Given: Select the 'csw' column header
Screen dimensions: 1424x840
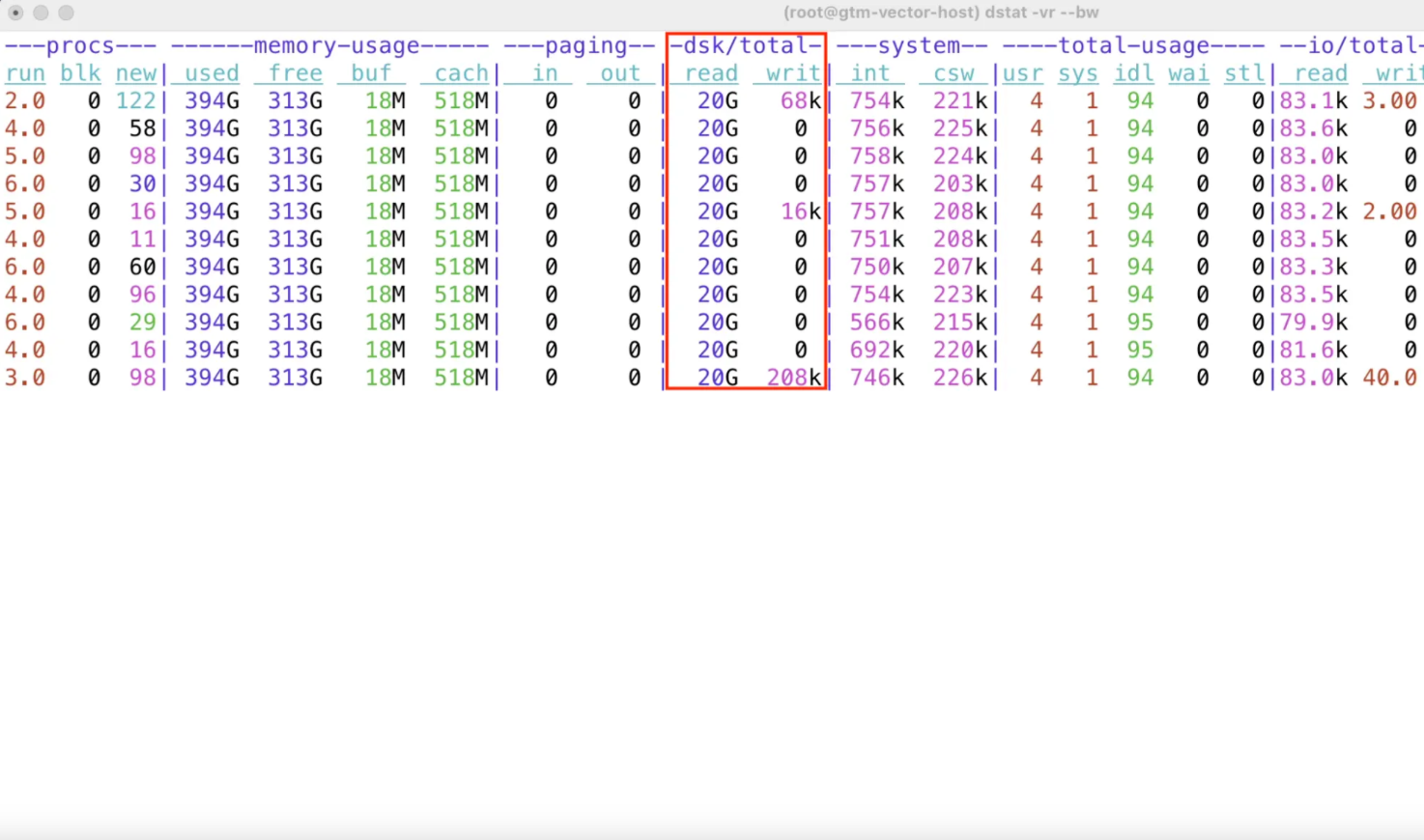Looking at the screenshot, I should 954,73.
